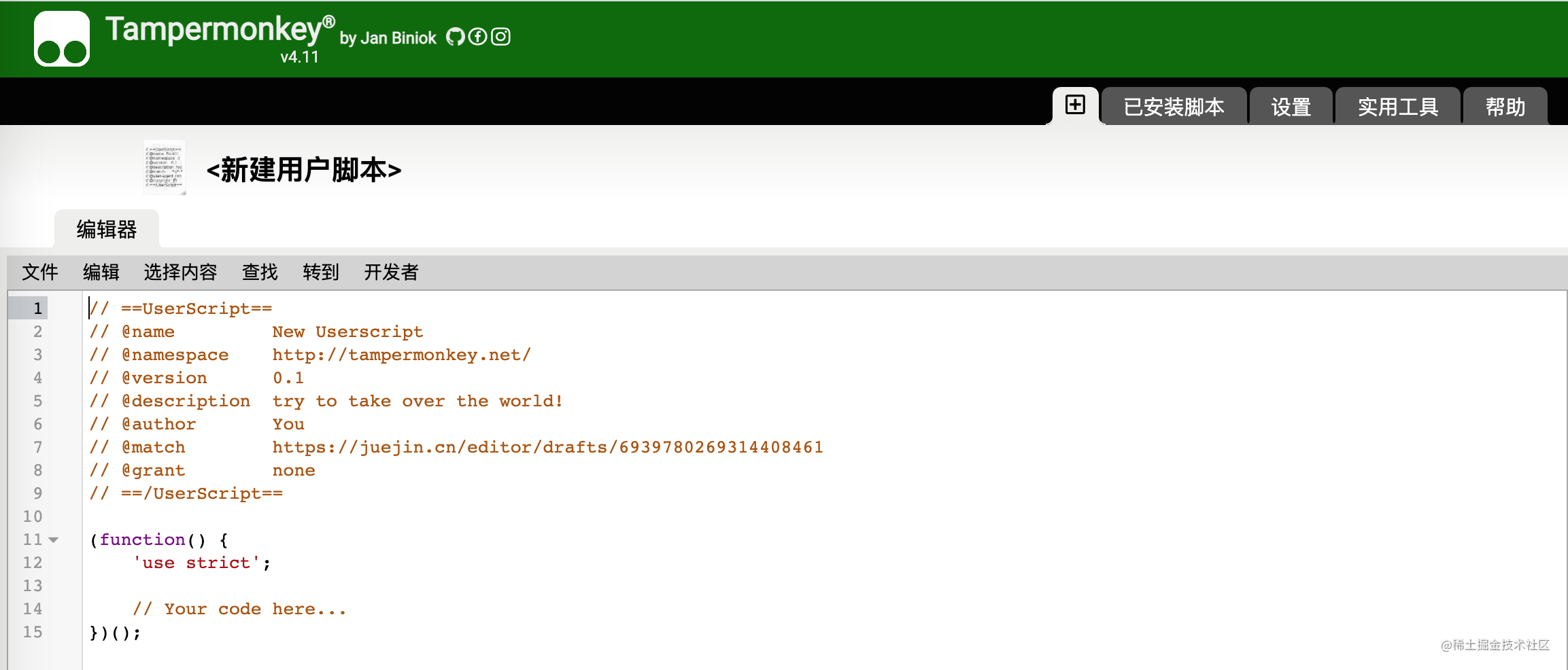This screenshot has height=670, width=1568.
Task: Click the '// ==UserScript==' opening line
Action: [x=181, y=308]
